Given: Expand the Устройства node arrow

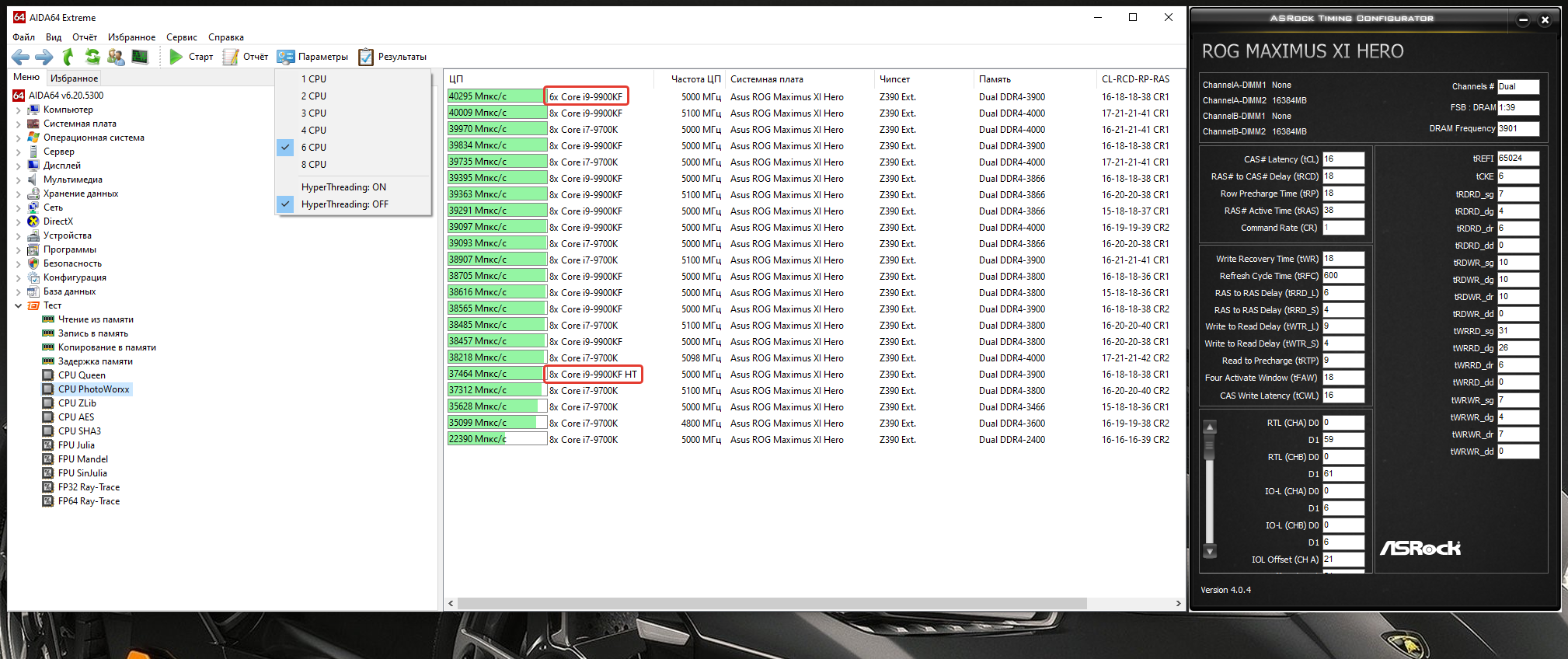Looking at the screenshot, I should point(18,235).
